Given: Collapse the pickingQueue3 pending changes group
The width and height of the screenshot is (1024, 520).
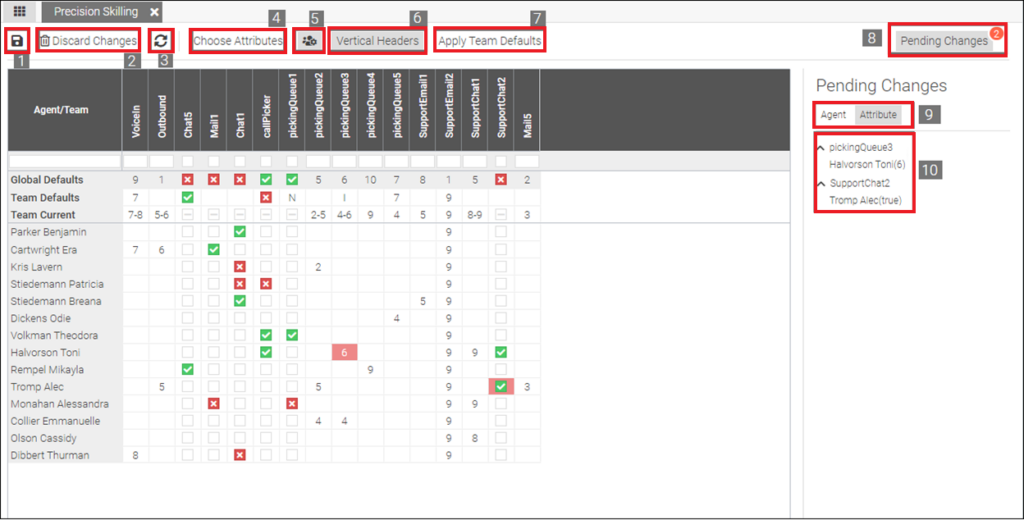Looking at the screenshot, I should tap(822, 148).
